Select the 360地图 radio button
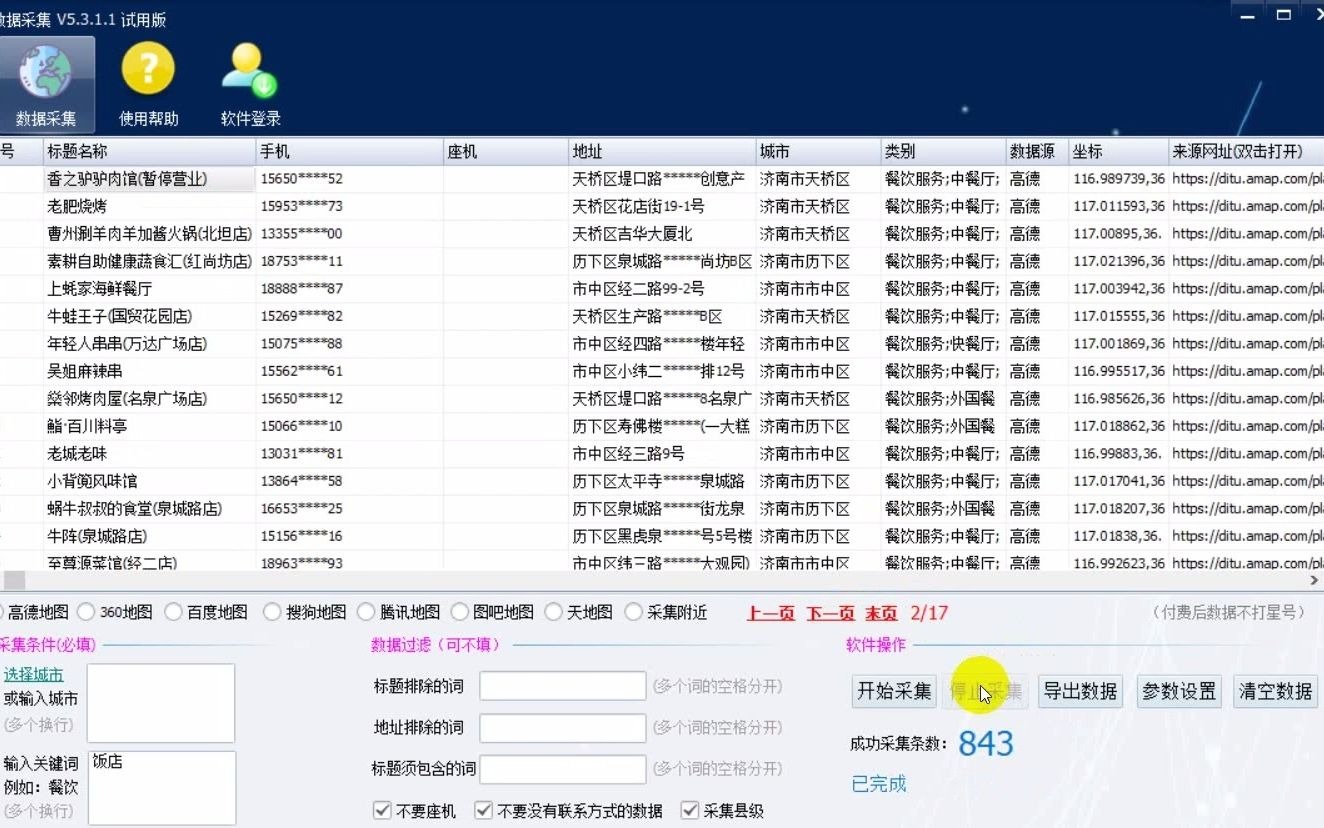The image size is (1324, 828). (x=86, y=612)
